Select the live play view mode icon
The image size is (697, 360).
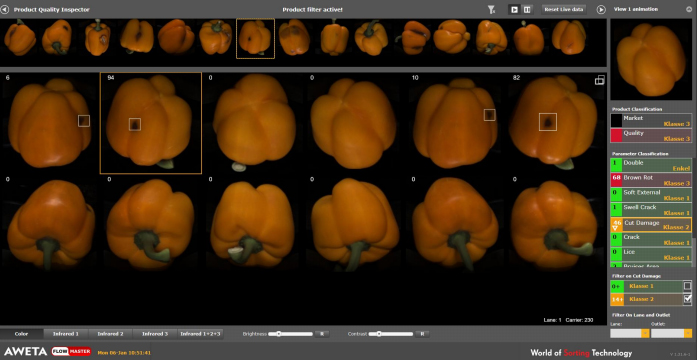[x=514, y=9]
